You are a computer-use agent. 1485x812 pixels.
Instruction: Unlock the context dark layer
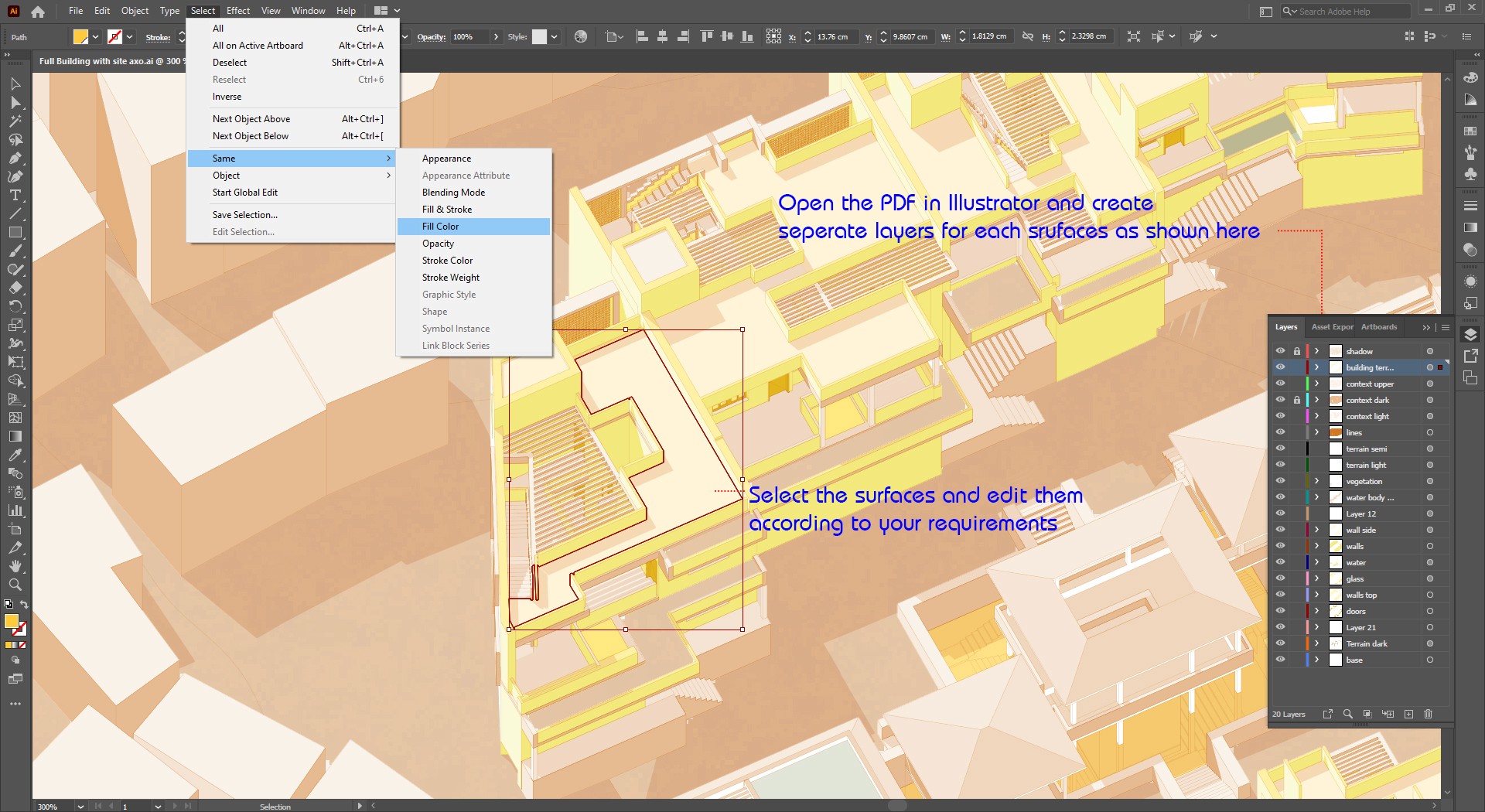(1297, 400)
